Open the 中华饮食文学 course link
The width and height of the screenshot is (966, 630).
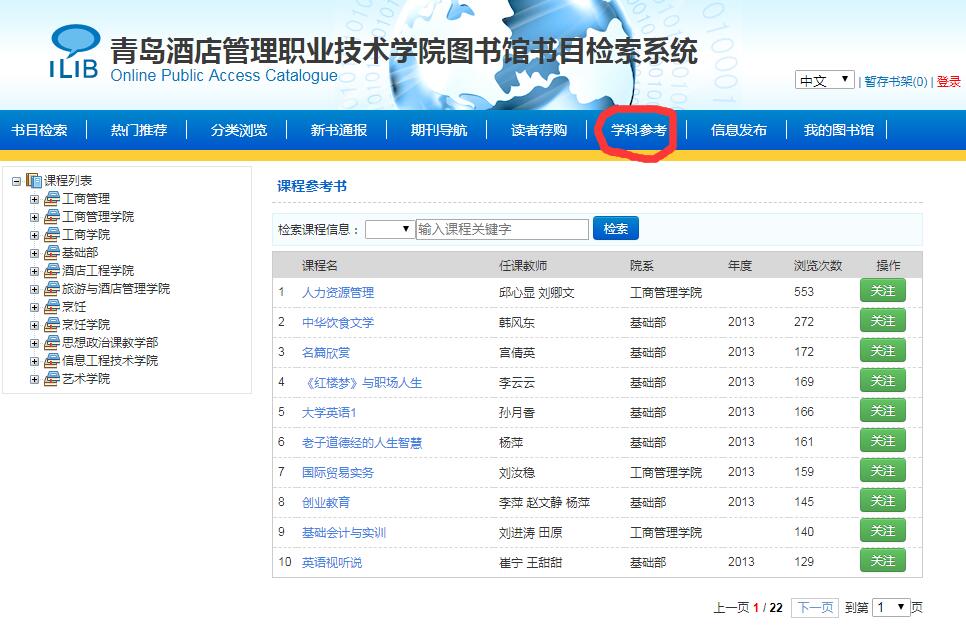(338, 322)
